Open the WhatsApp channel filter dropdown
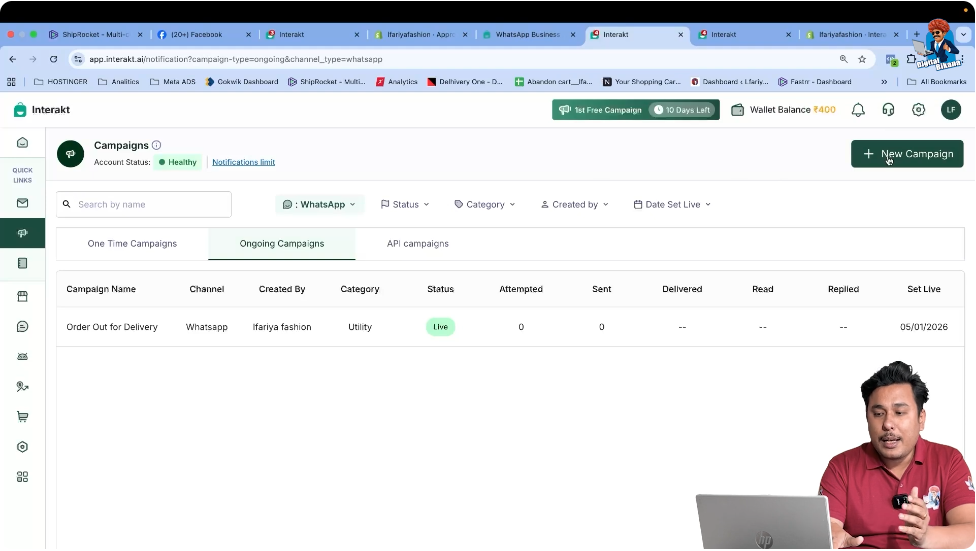 tap(319, 204)
